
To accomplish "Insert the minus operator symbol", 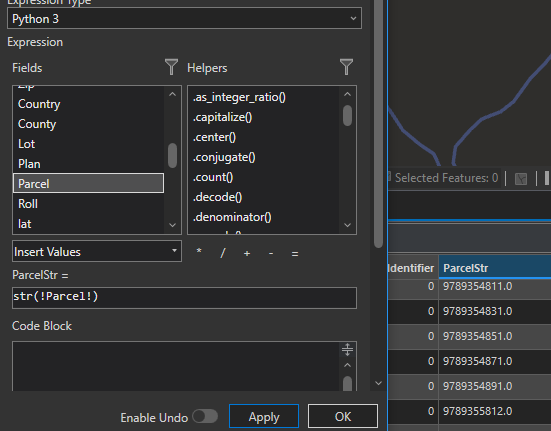I will (x=271, y=253).
